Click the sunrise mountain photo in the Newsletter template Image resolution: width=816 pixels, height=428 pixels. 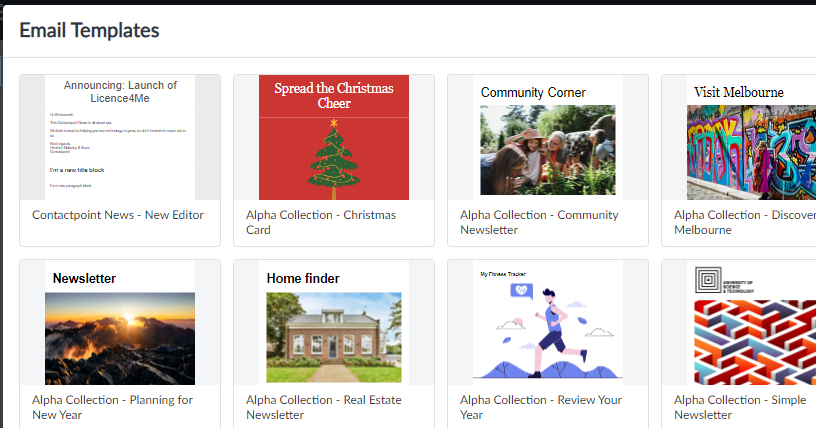point(120,338)
